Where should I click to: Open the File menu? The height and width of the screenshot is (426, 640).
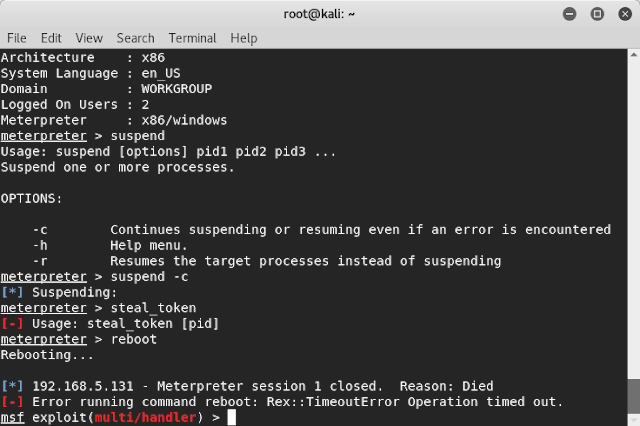pyautogui.click(x=16, y=38)
